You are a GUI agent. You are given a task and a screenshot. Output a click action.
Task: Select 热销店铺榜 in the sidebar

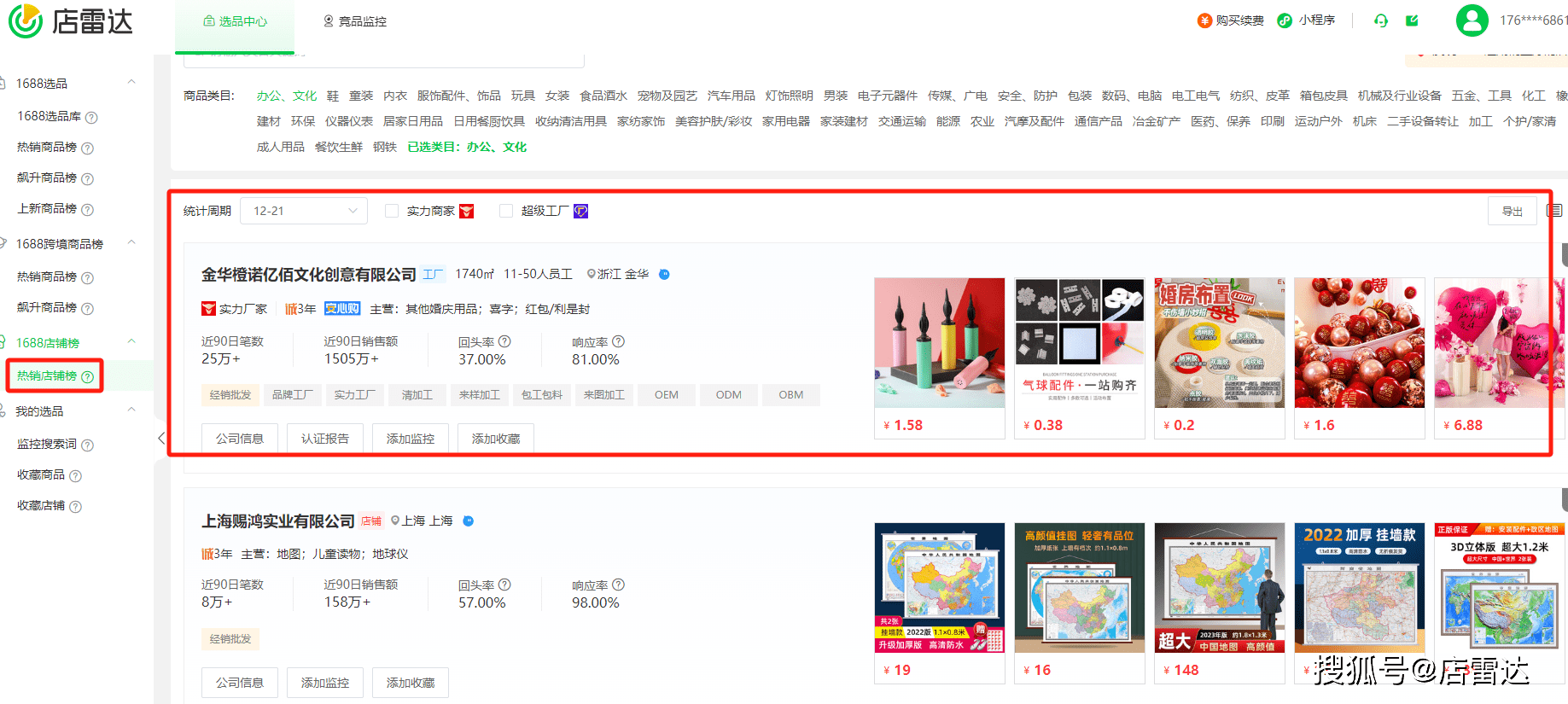coord(47,375)
